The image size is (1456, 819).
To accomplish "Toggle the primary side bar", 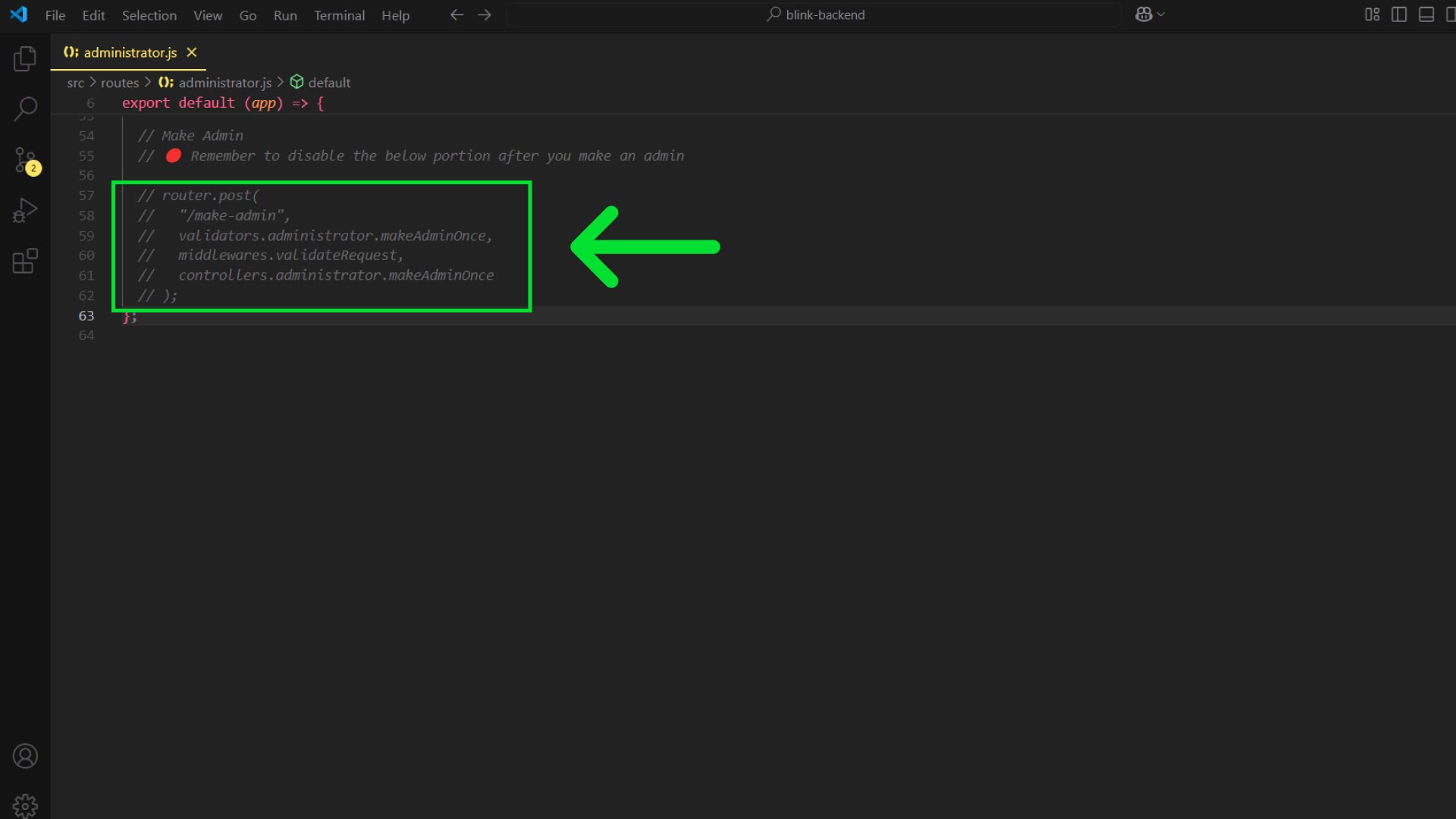I will [1399, 14].
